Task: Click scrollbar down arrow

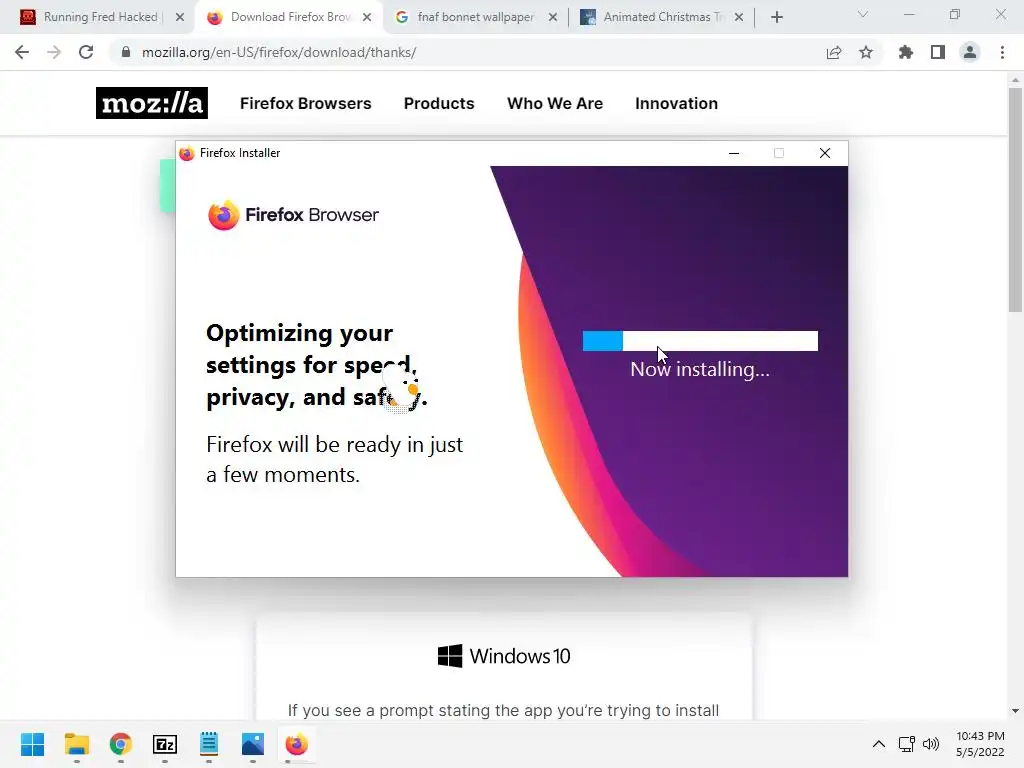Action: [1015, 711]
